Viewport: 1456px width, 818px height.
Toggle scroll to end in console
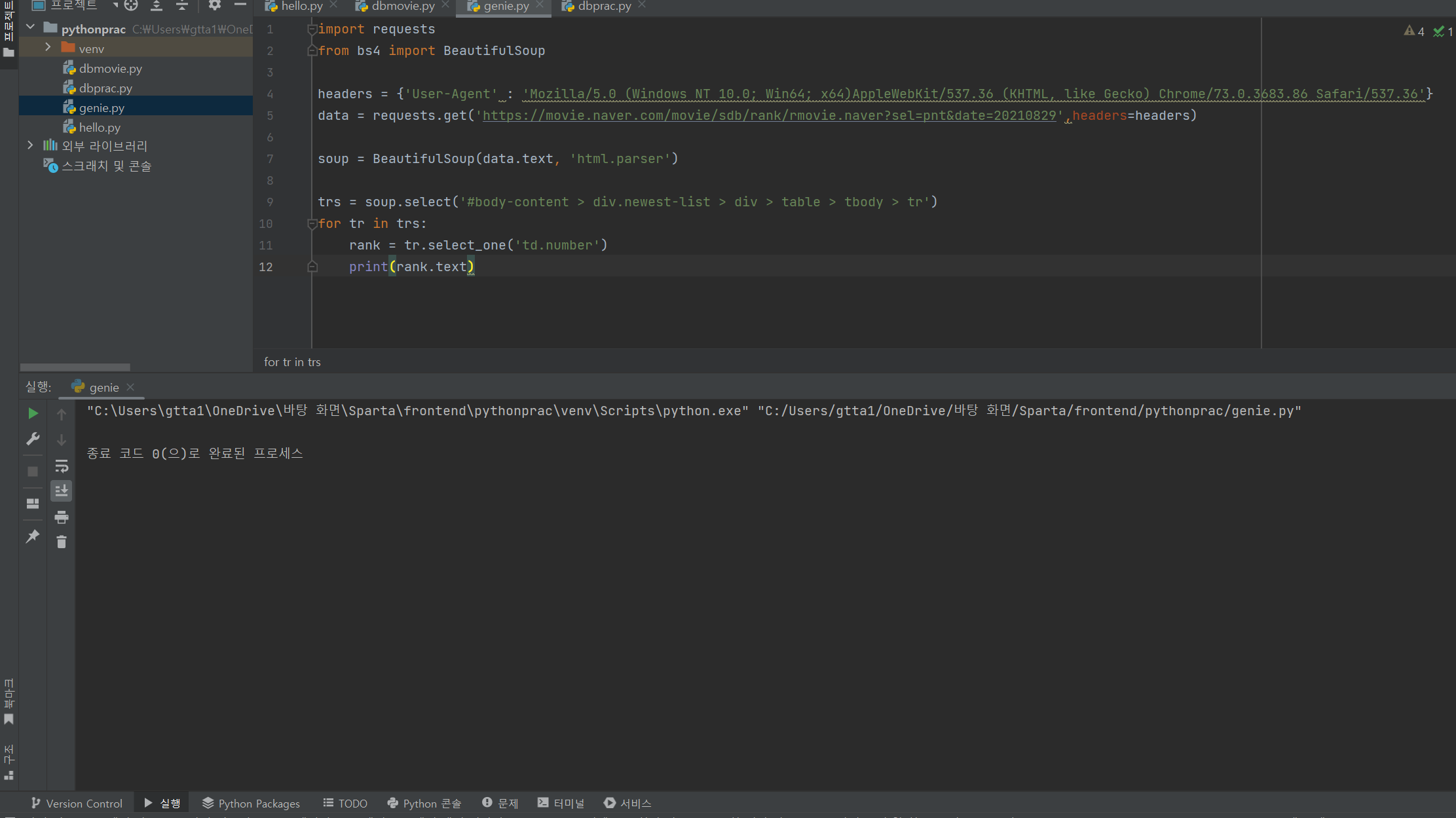[x=62, y=491]
